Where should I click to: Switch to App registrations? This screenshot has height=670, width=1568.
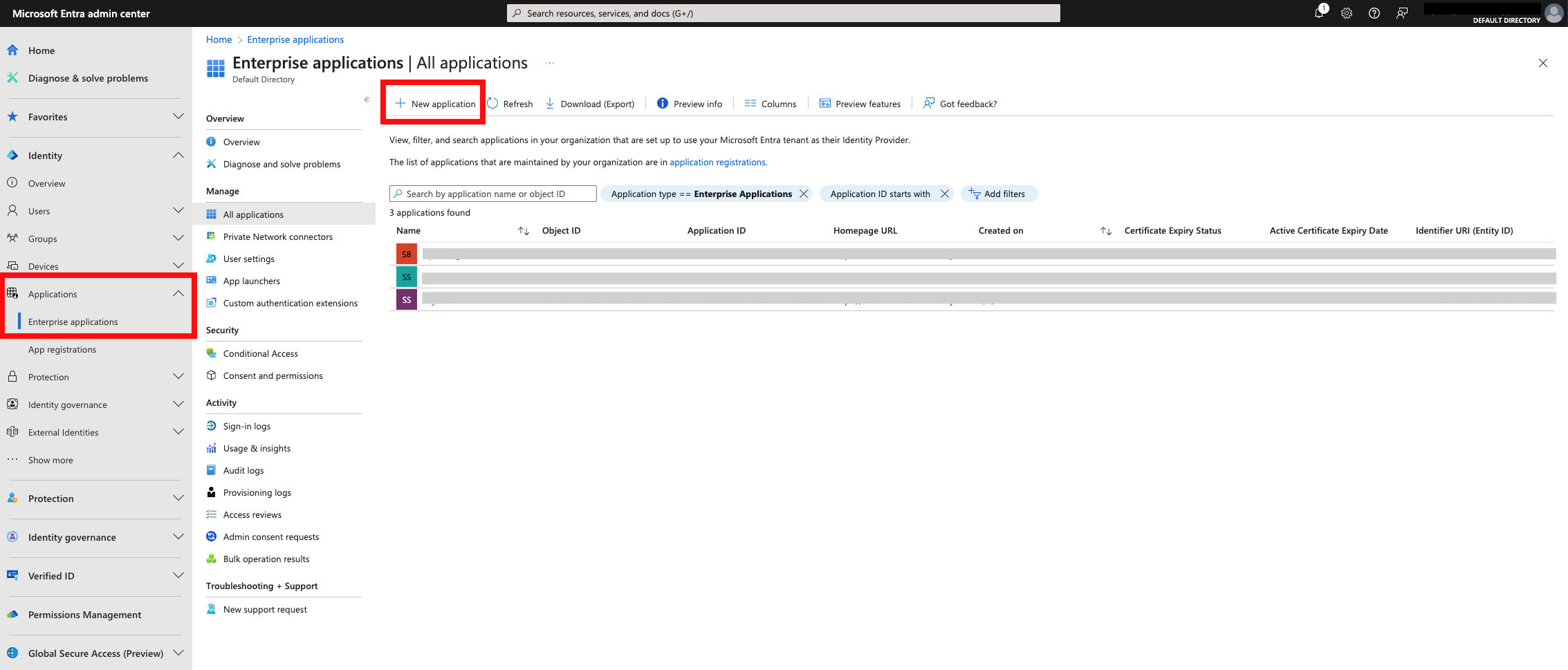63,349
